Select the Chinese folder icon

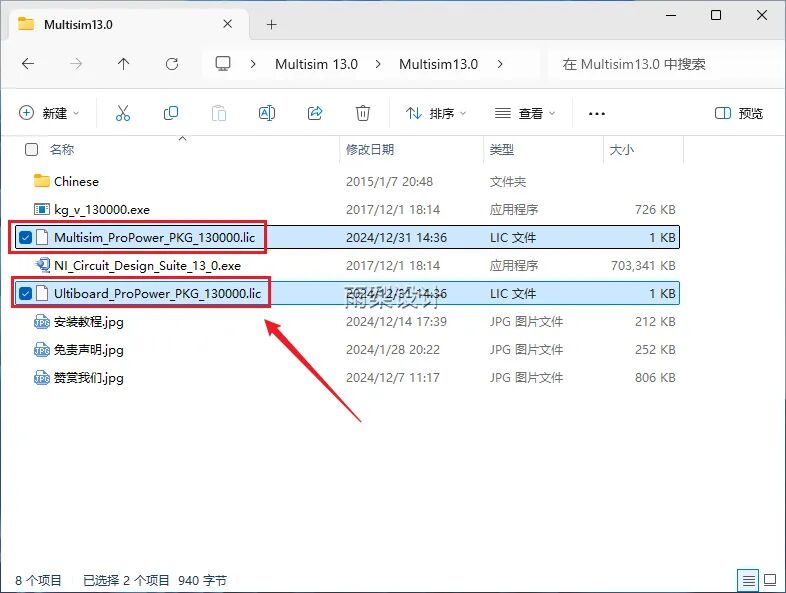pyautogui.click(x=42, y=180)
